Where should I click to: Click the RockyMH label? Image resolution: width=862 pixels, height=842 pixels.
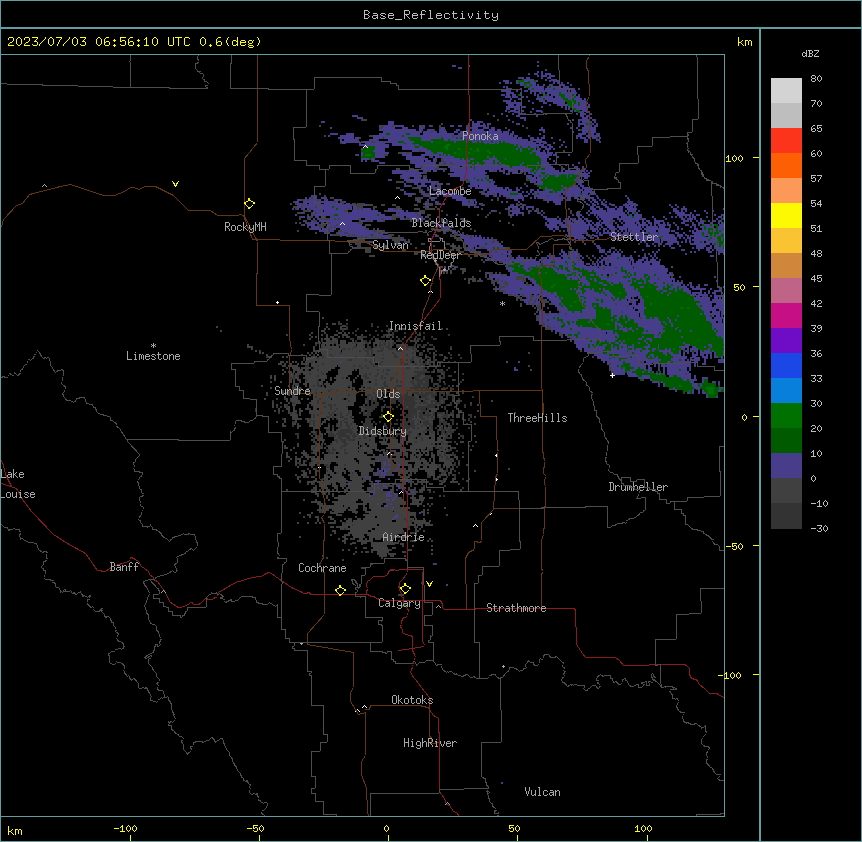click(245, 227)
